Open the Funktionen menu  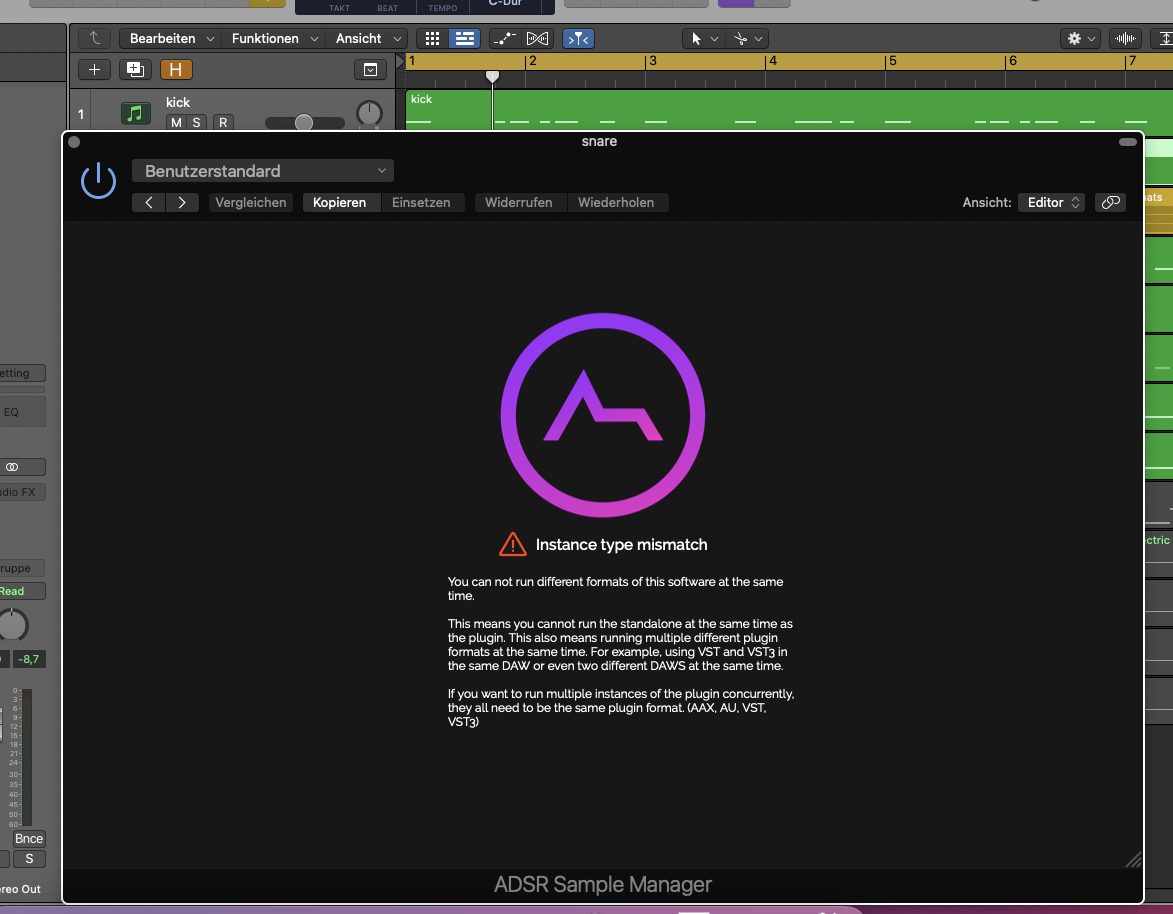pyautogui.click(x=274, y=38)
